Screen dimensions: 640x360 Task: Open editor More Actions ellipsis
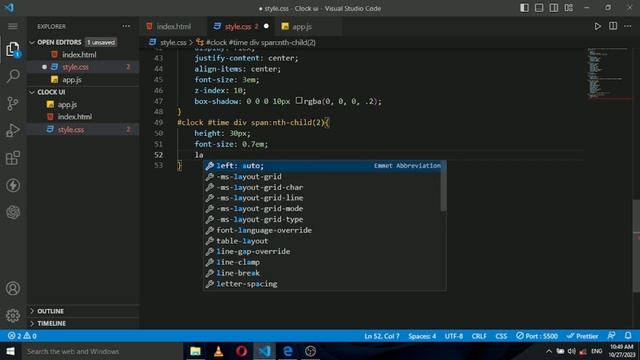click(628, 27)
